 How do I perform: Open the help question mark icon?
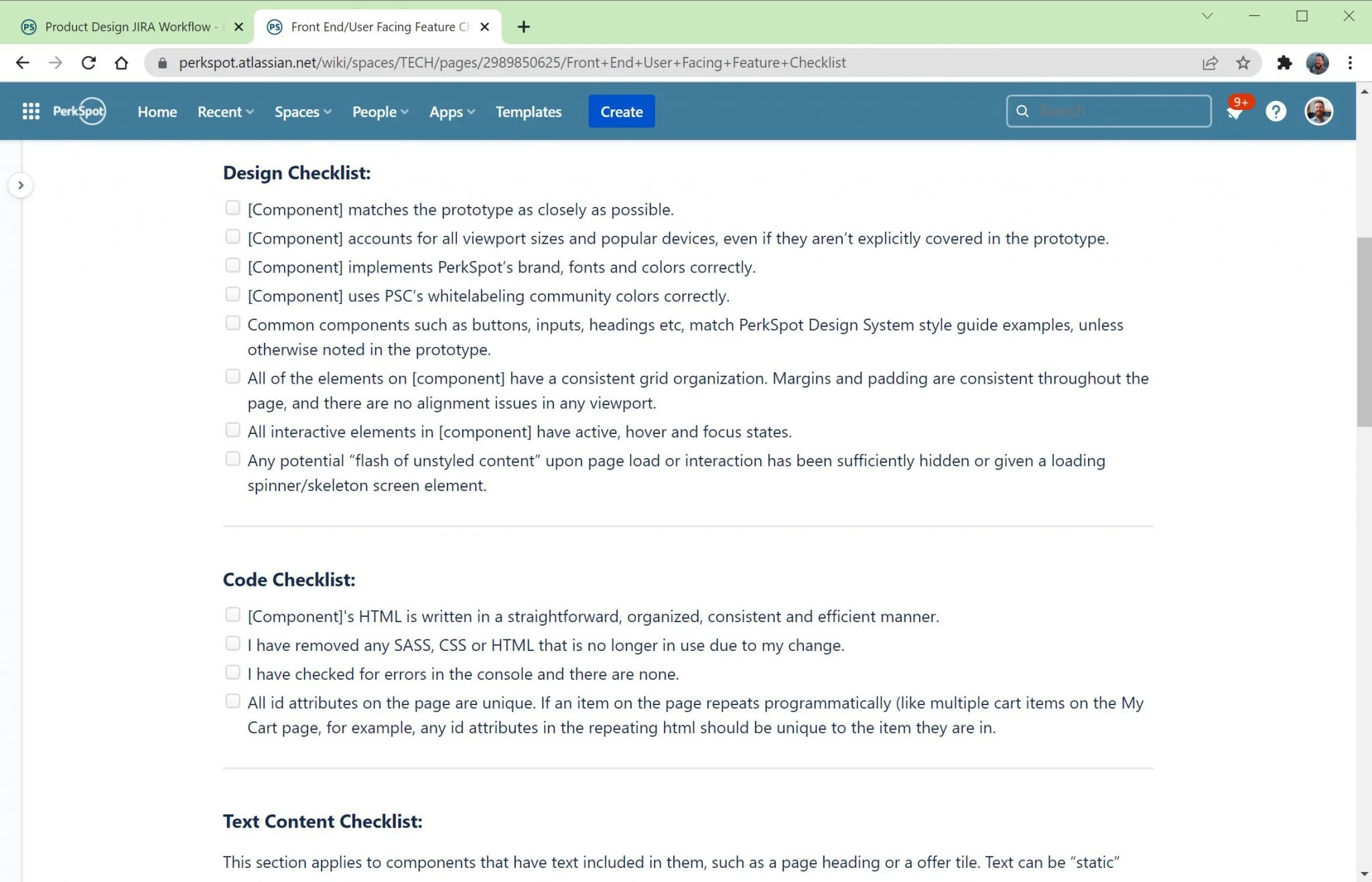click(1276, 111)
